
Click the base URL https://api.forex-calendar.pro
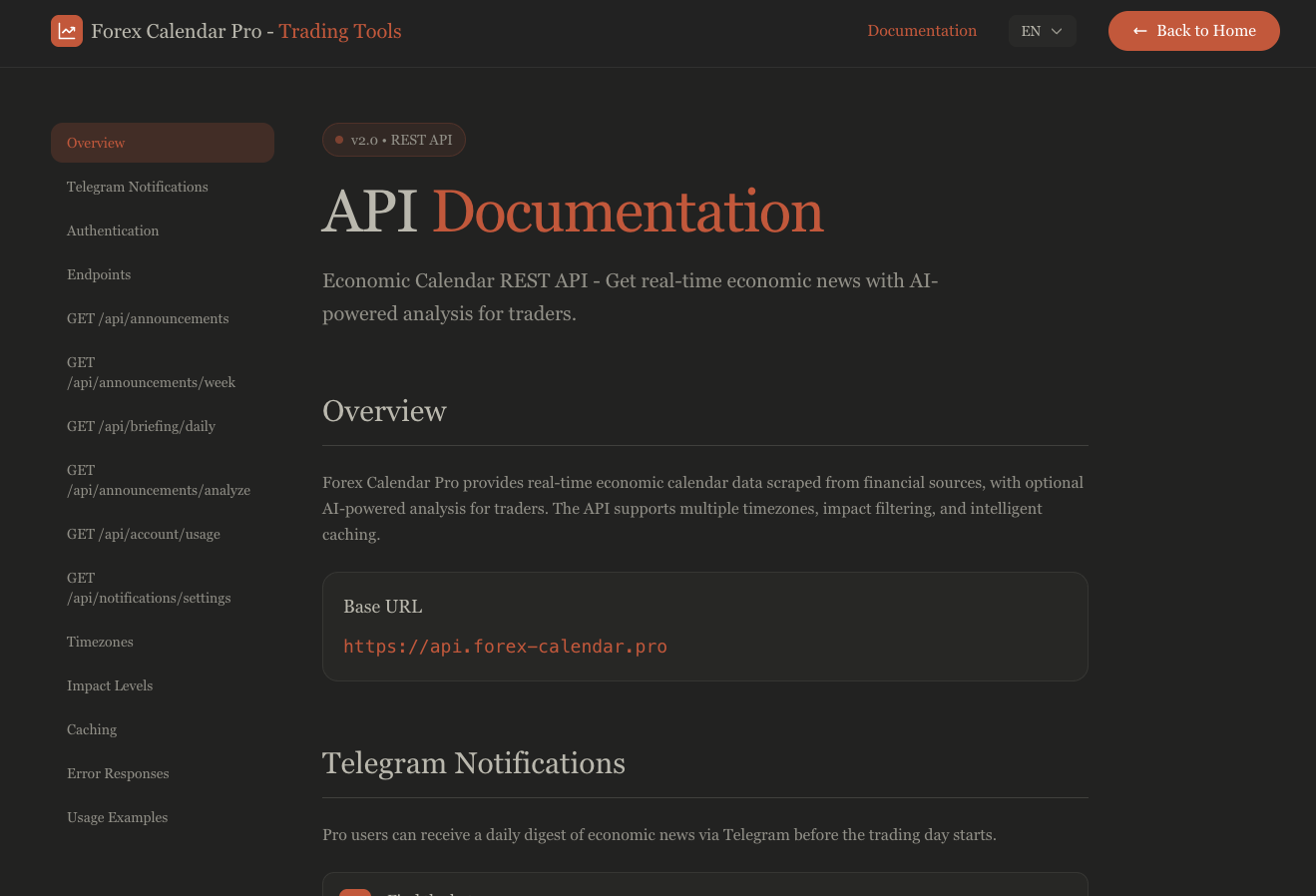[505, 647]
